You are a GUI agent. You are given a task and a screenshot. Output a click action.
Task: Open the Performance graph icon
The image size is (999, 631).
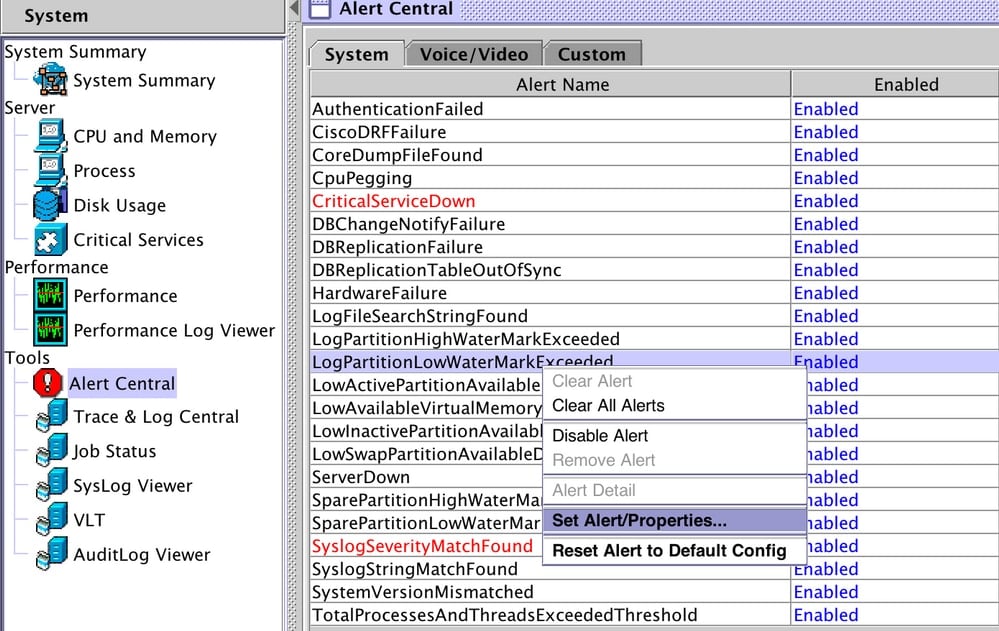pyautogui.click(x=51, y=295)
